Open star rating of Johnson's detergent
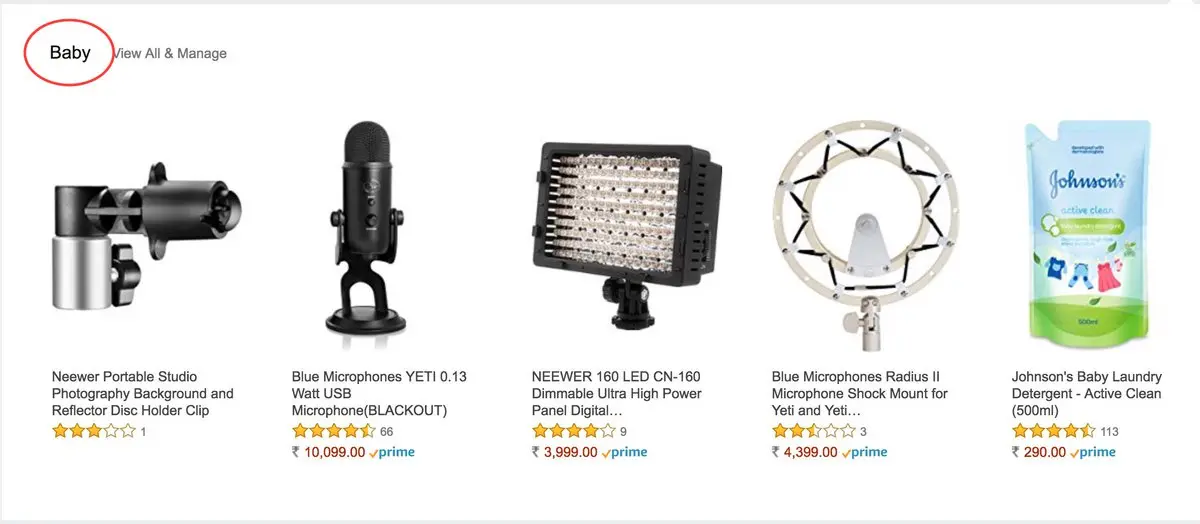 [1053, 432]
